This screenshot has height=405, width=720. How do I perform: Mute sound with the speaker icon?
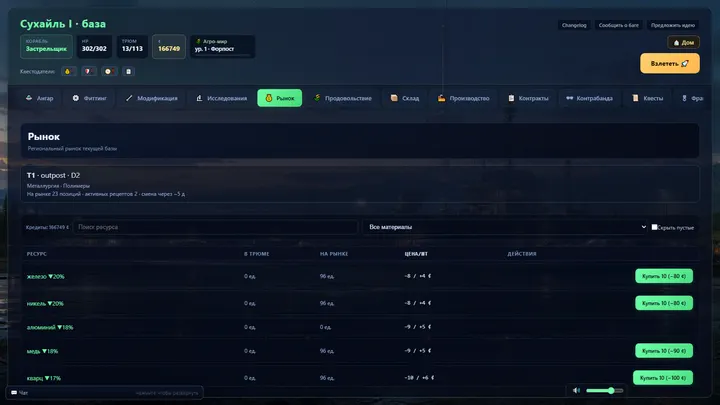pos(576,391)
